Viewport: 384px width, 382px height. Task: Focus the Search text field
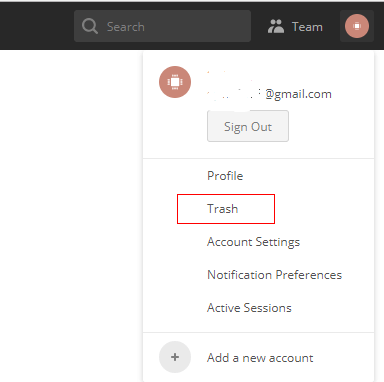pos(162,26)
